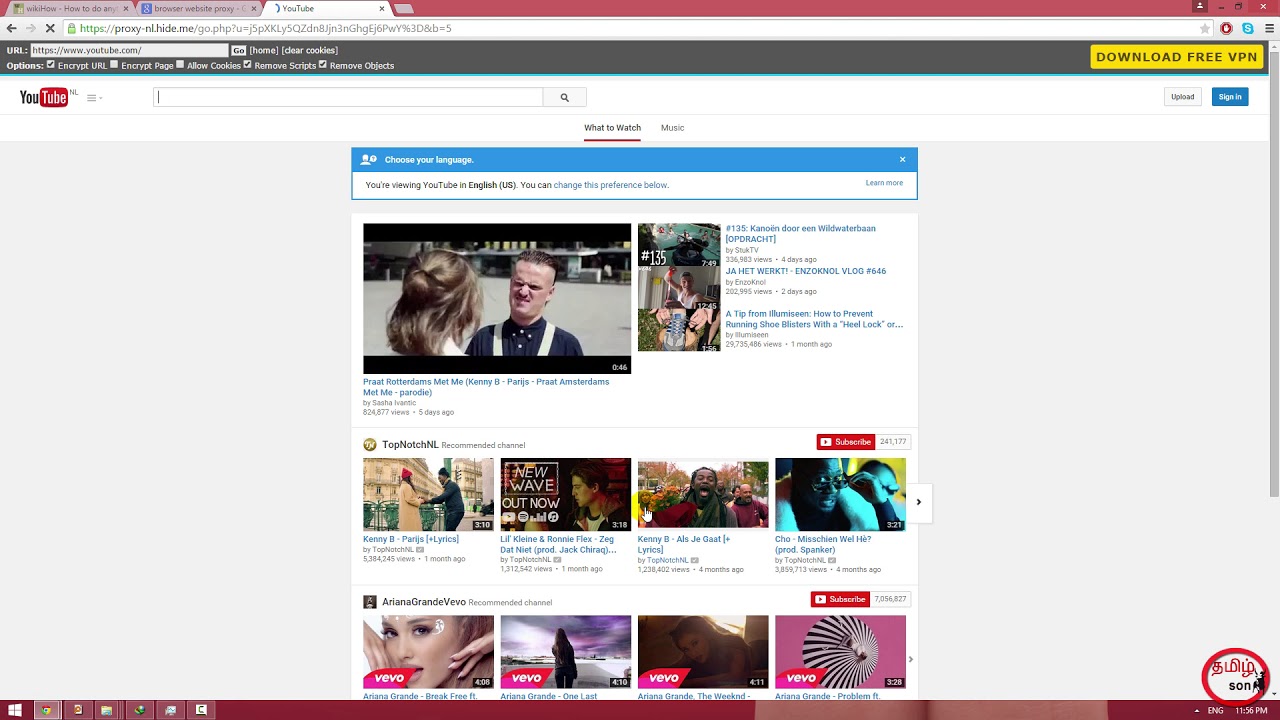
Task: Close the wikiHow tab
Action: 126,8
